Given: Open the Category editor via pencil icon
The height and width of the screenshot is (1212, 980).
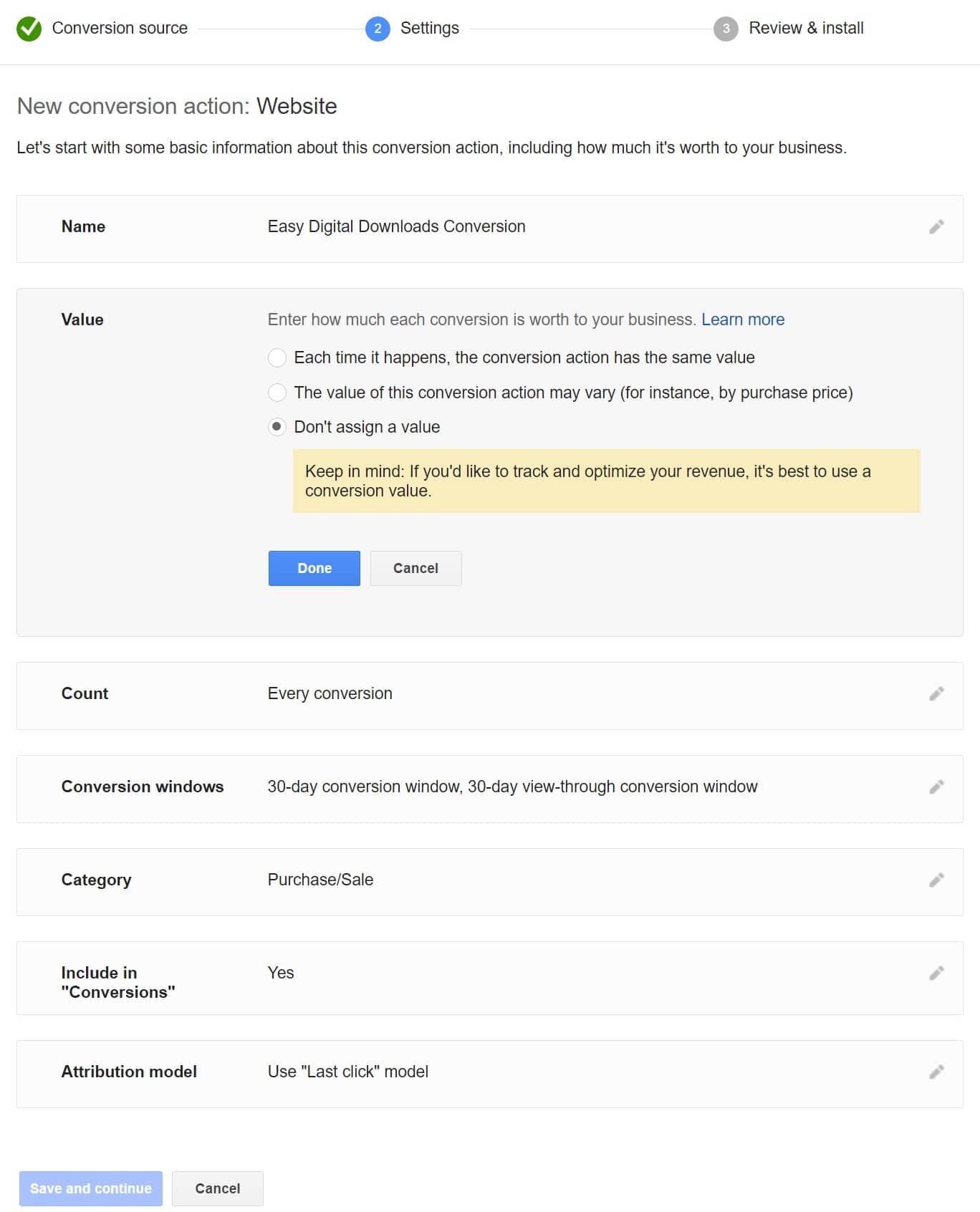Looking at the screenshot, I should (936, 880).
